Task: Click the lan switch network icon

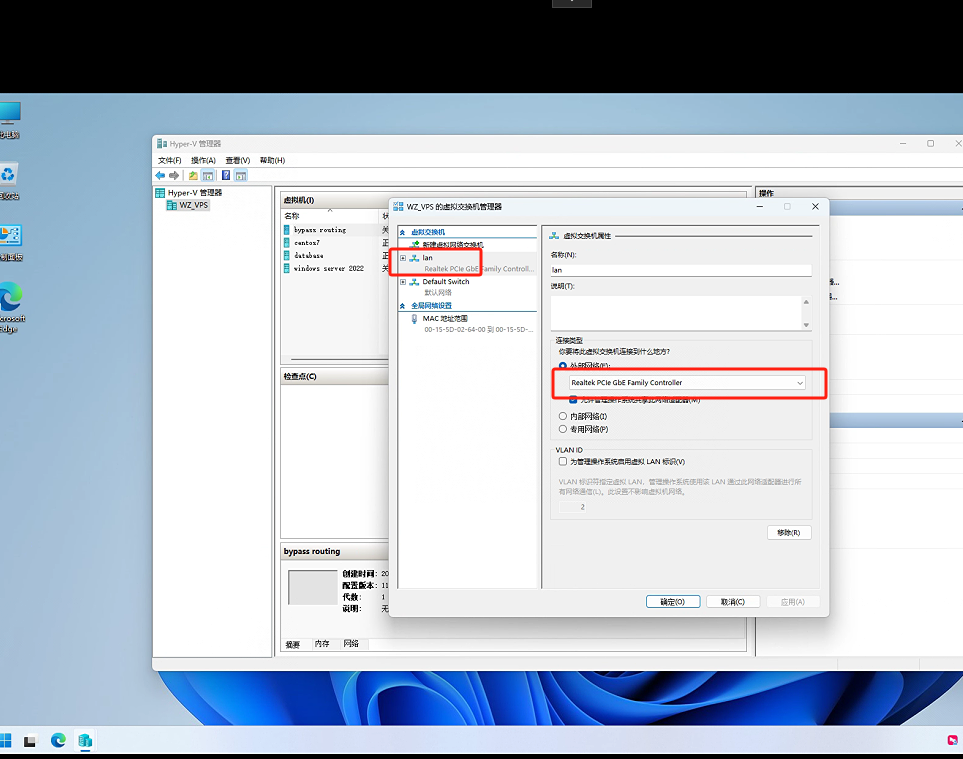Action: 415,258
